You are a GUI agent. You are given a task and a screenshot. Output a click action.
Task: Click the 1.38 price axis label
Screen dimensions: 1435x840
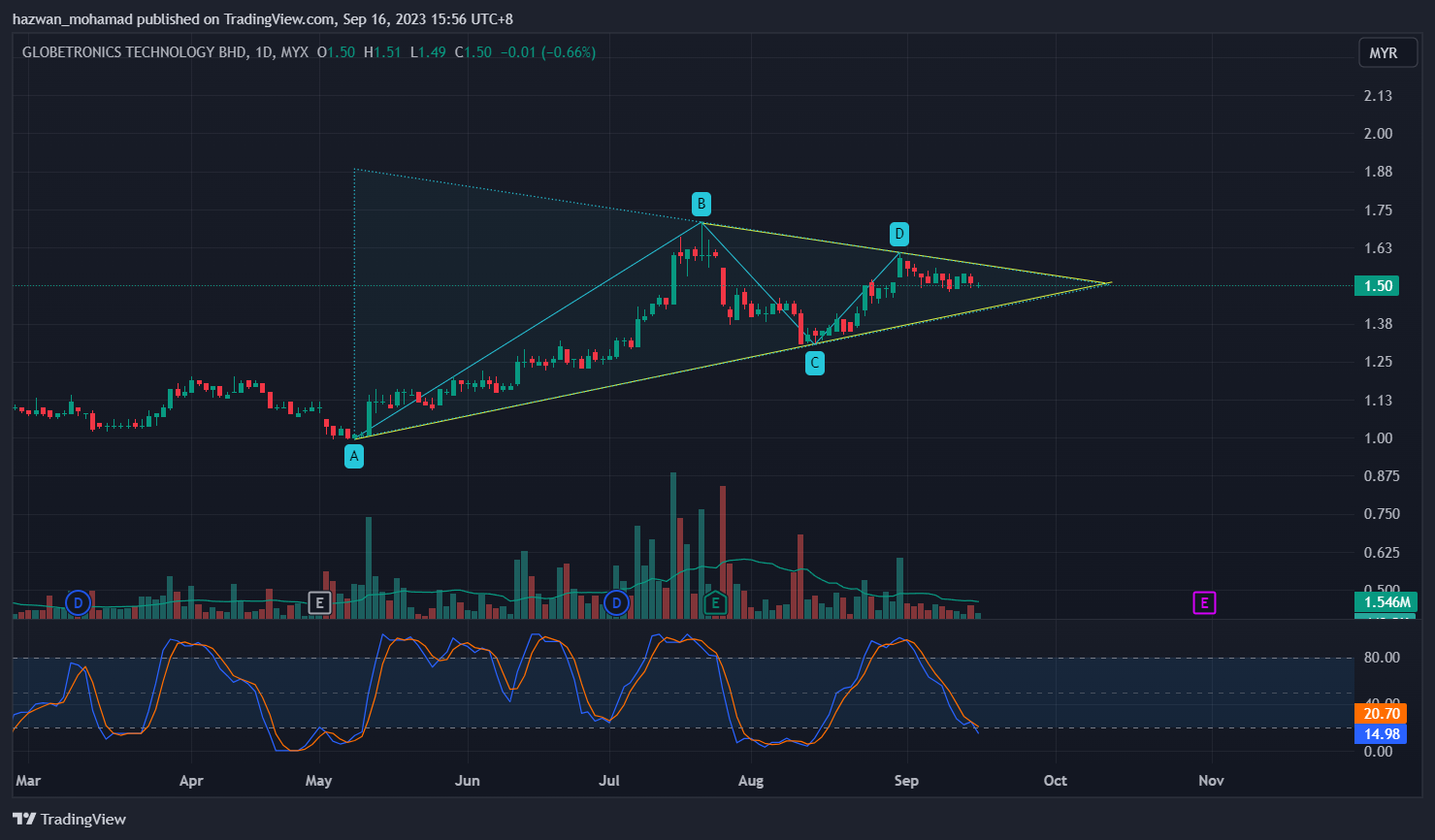pyautogui.click(x=1378, y=324)
